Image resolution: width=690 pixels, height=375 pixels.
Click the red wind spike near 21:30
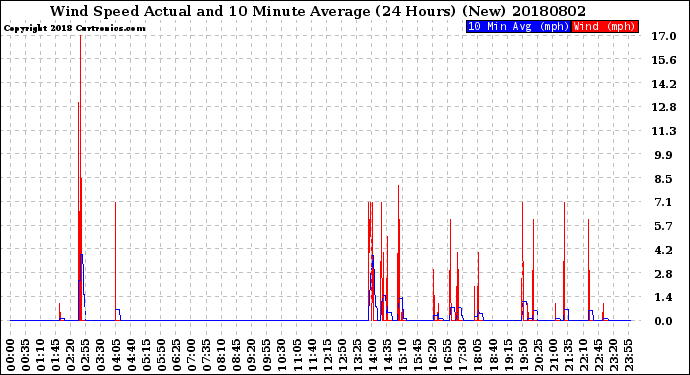click(x=564, y=260)
